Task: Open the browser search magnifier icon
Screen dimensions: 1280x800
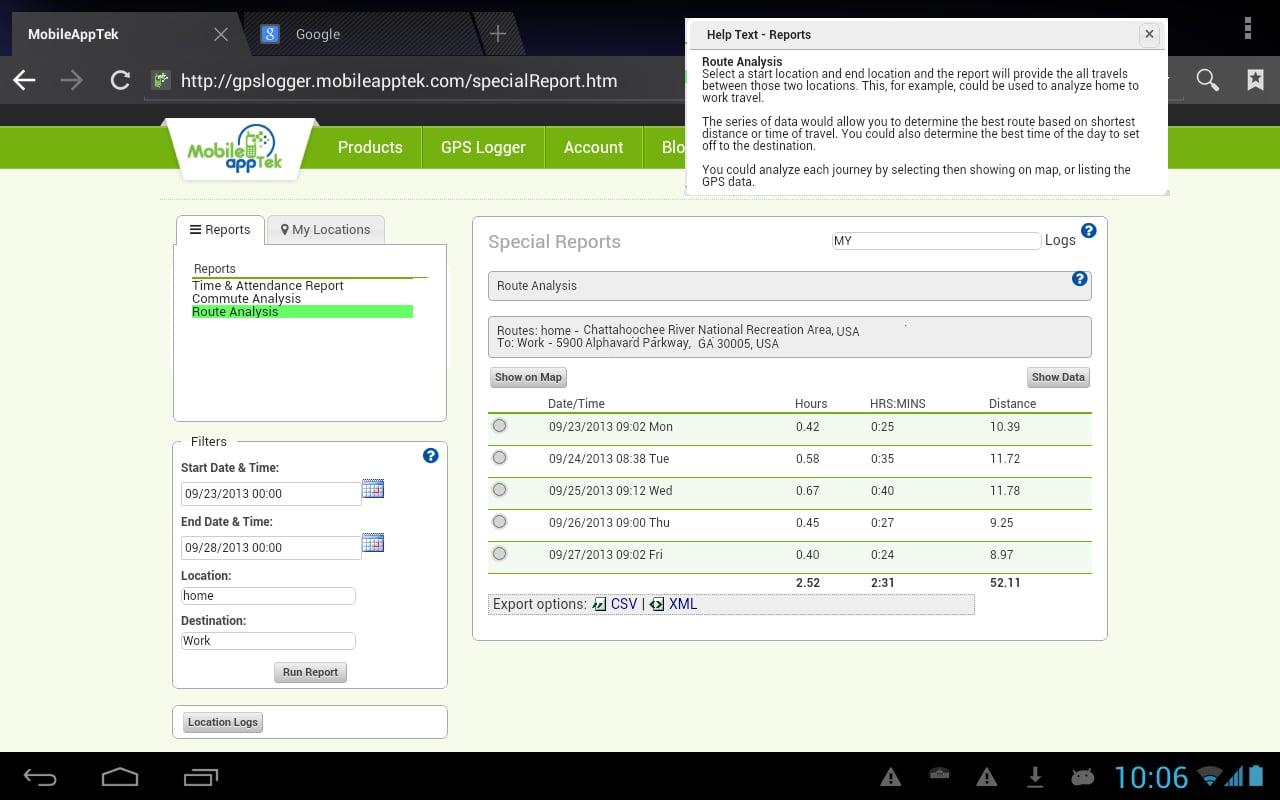Action: pos(1208,81)
